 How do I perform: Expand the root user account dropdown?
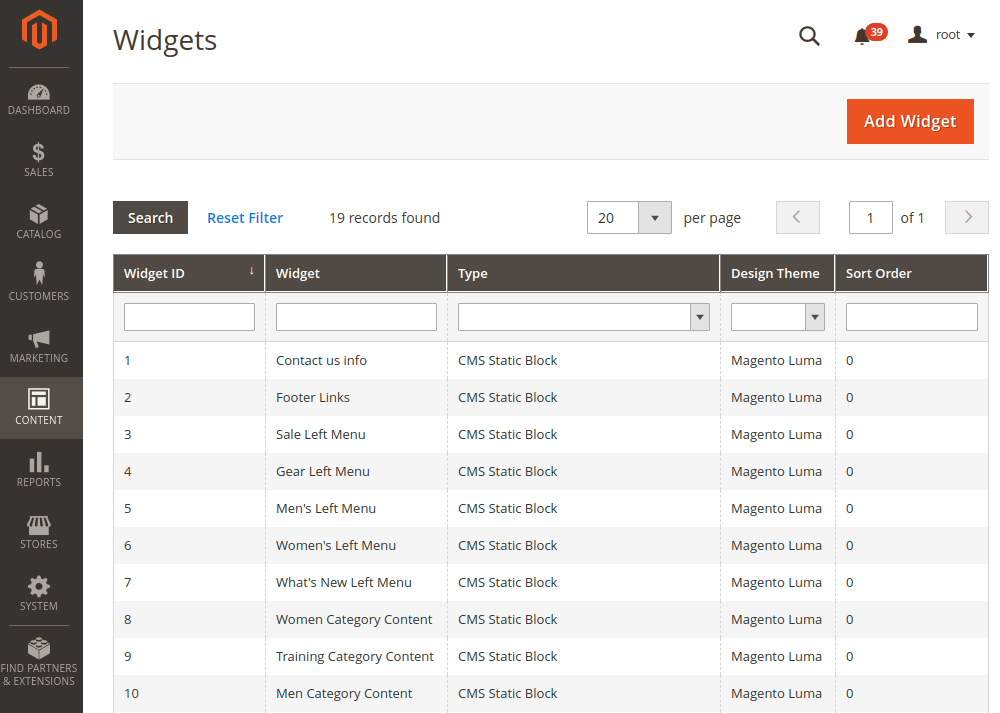click(x=941, y=35)
